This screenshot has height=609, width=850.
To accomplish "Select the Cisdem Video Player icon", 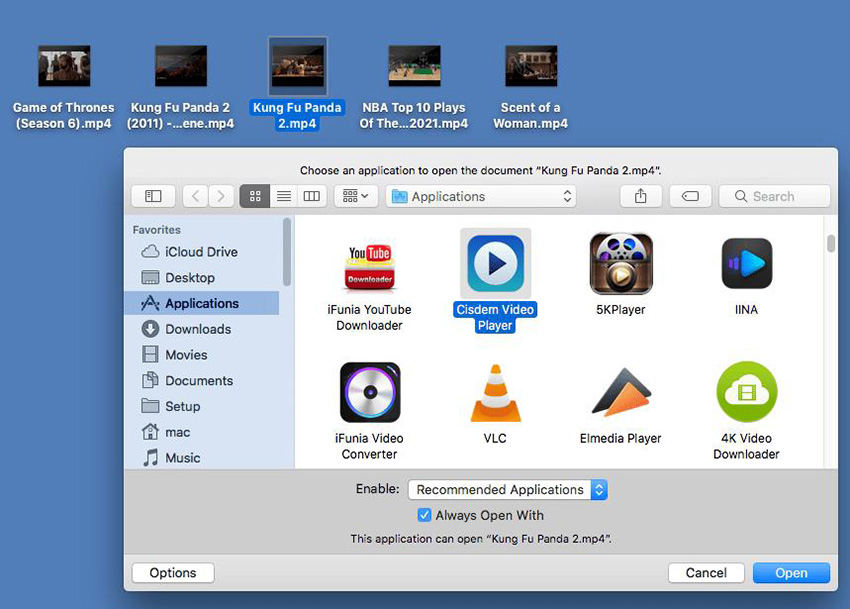I will point(495,262).
